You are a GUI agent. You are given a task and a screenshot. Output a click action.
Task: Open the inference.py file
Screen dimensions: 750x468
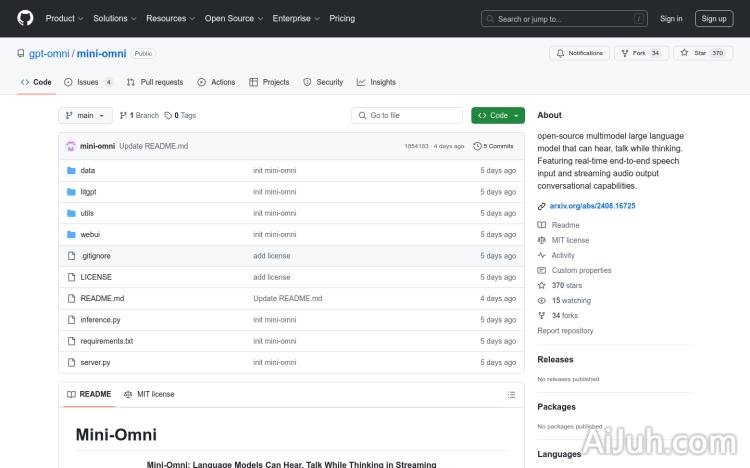tap(100, 320)
